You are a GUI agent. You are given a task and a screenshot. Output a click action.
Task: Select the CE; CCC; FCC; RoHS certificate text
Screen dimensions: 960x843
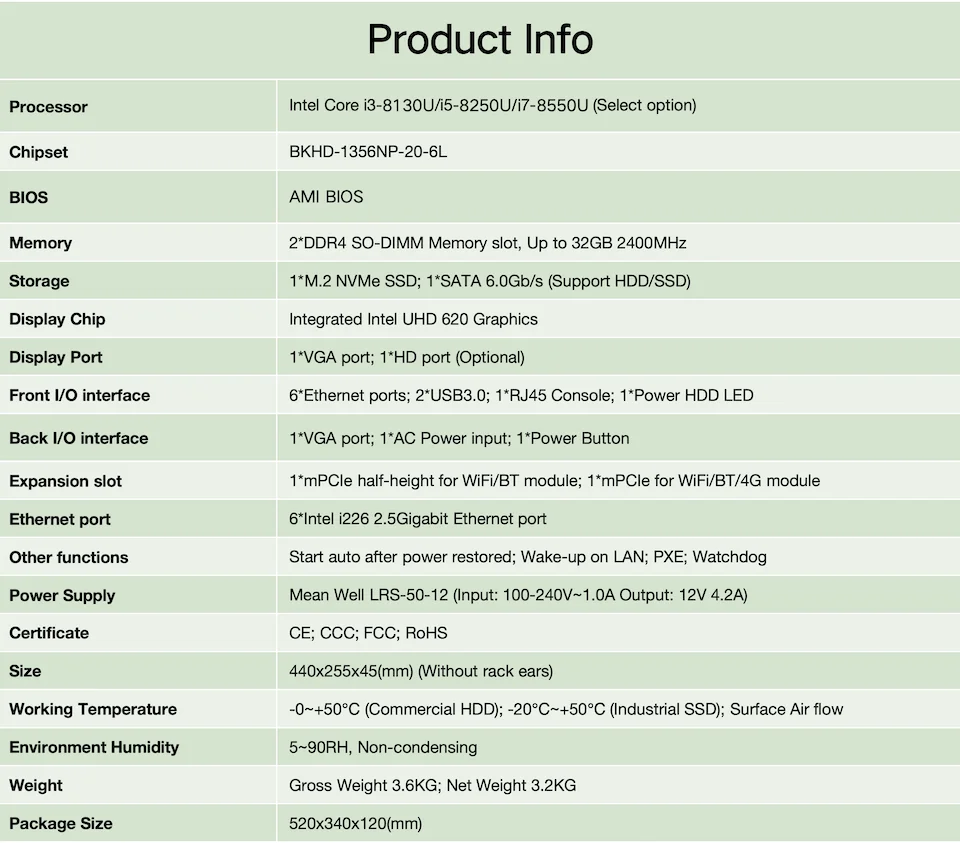coord(368,633)
